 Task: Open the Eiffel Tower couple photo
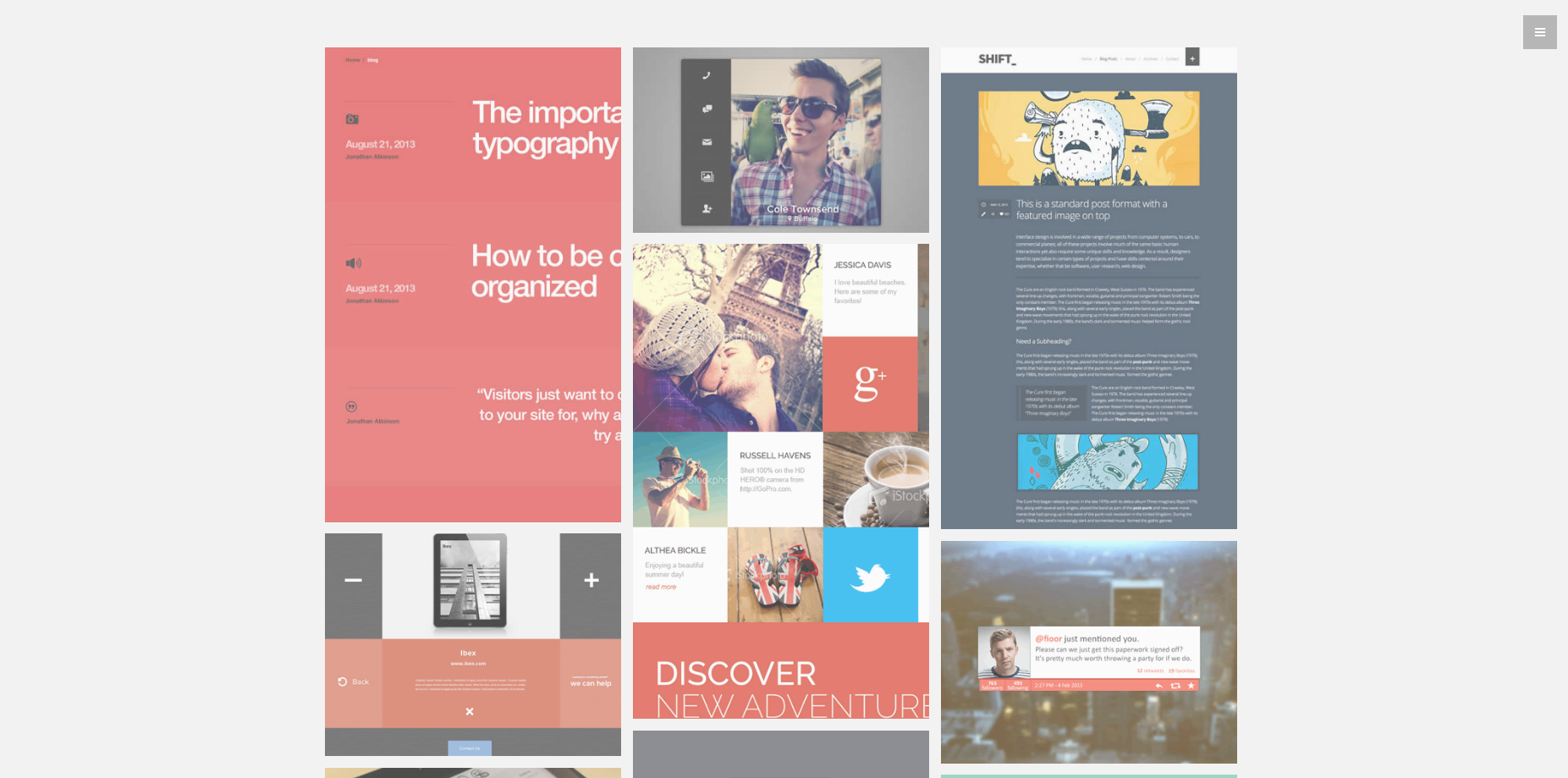coord(727,338)
